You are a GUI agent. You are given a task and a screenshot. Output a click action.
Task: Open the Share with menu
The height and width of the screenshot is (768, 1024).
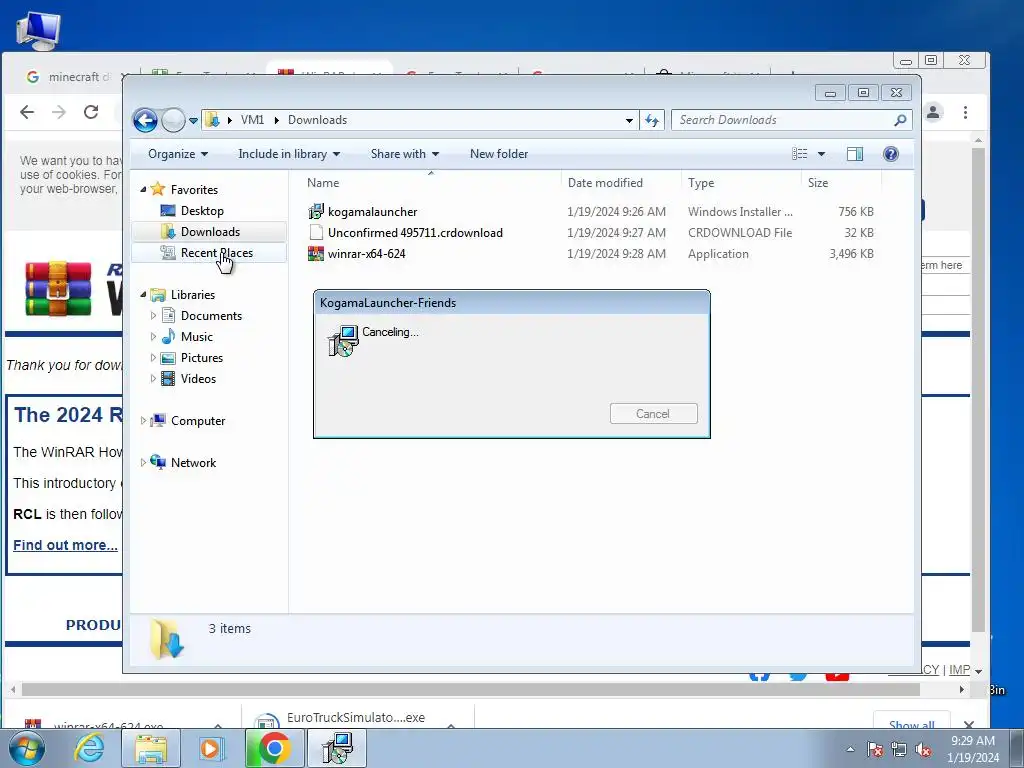[404, 154]
